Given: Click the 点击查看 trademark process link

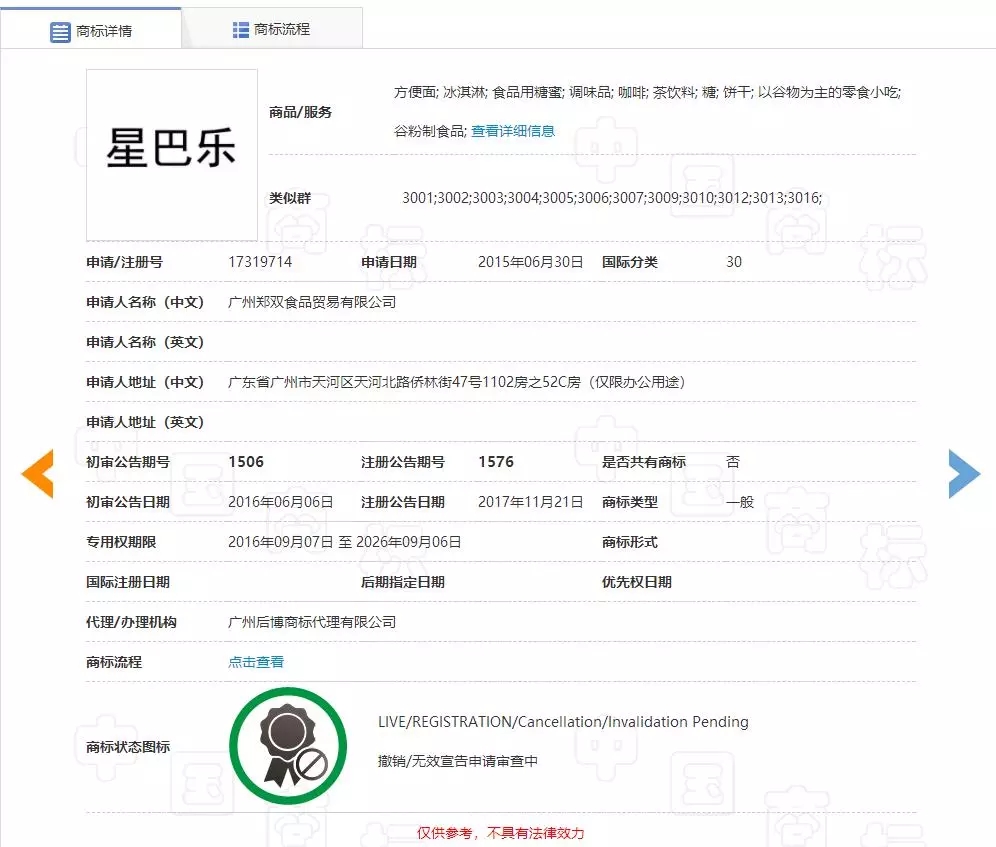Looking at the screenshot, I should [256, 662].
